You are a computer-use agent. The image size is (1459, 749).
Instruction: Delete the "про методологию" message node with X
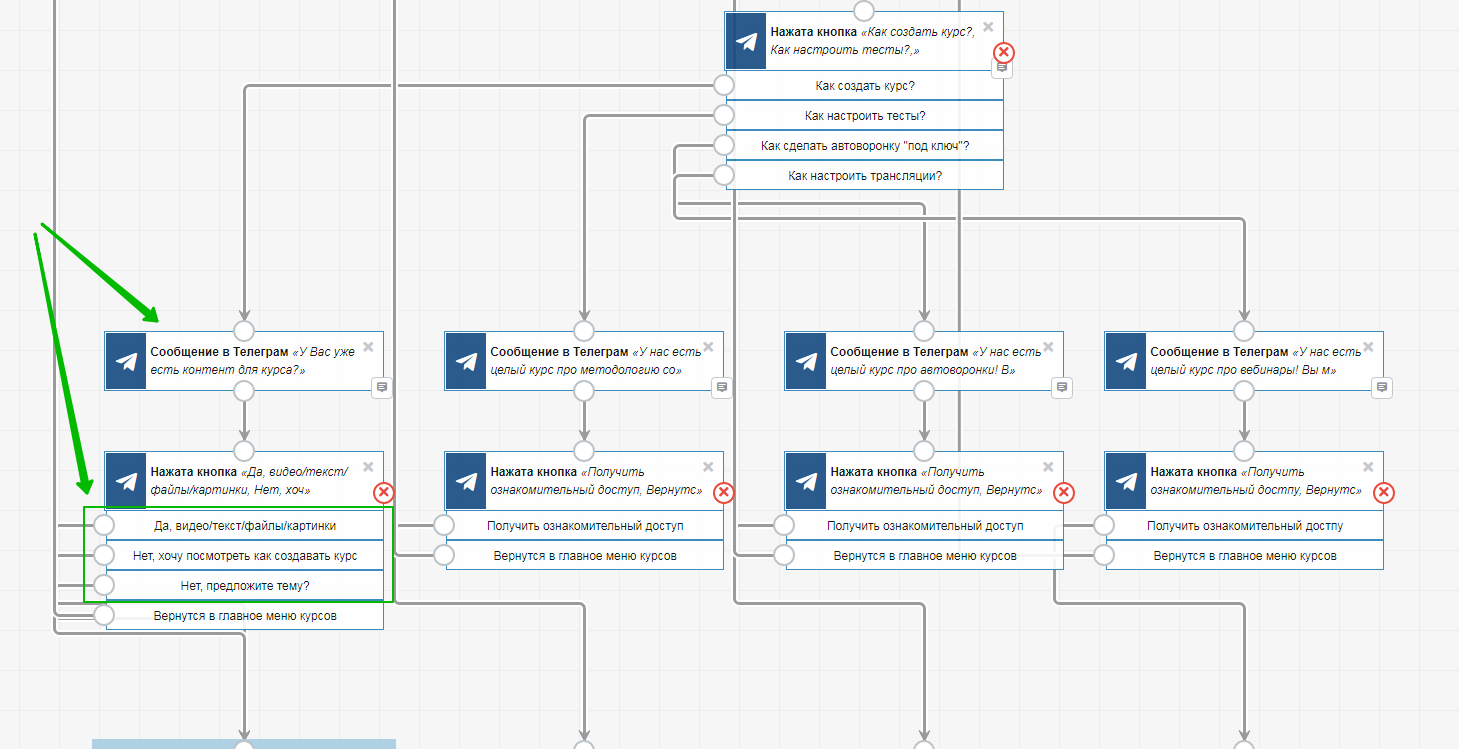(708, 347)
